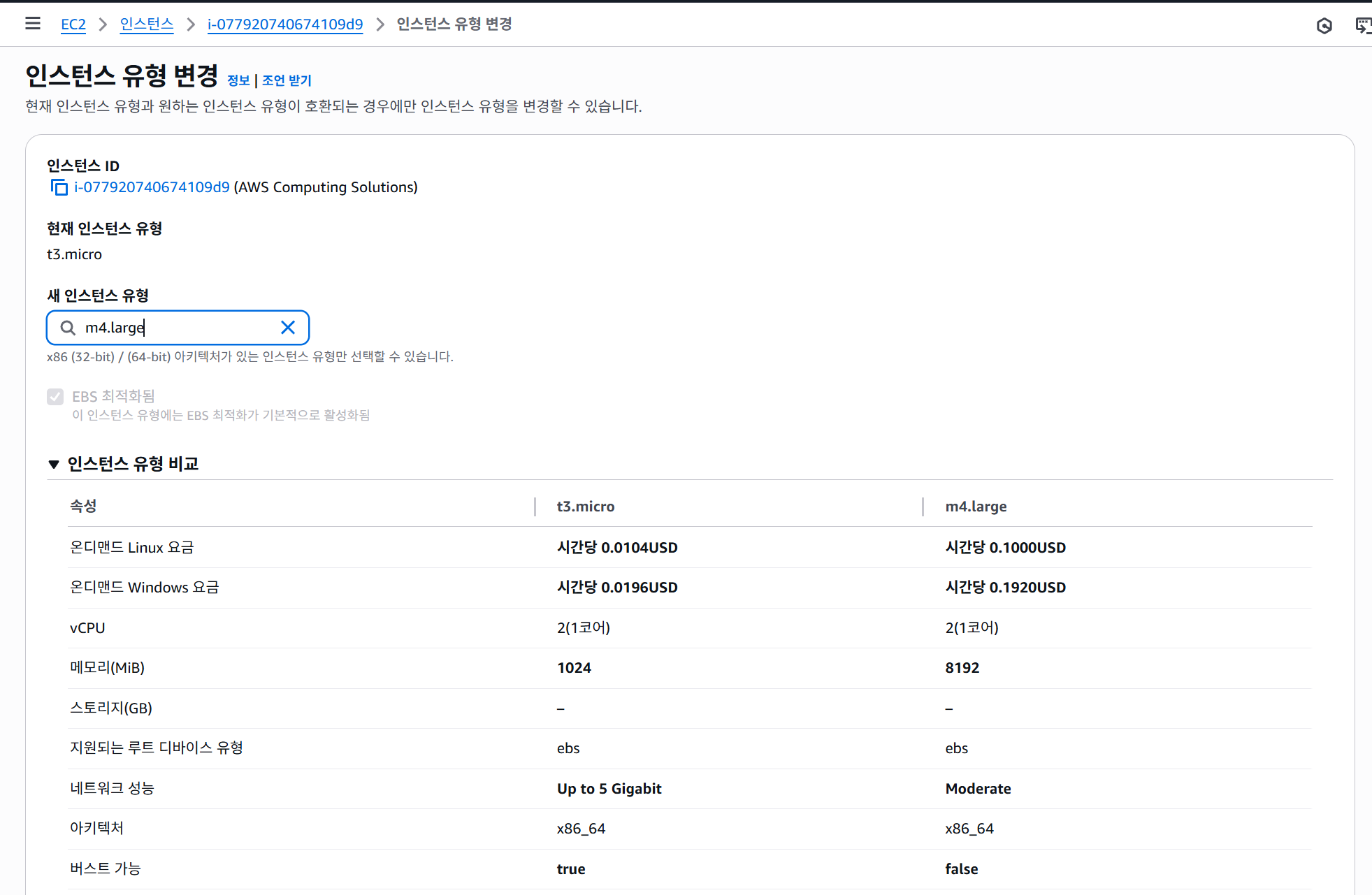Collapse the 인스턴스 유형 비교 section
This screenshot has height=895, width=1372.
[x=54, y=464]
